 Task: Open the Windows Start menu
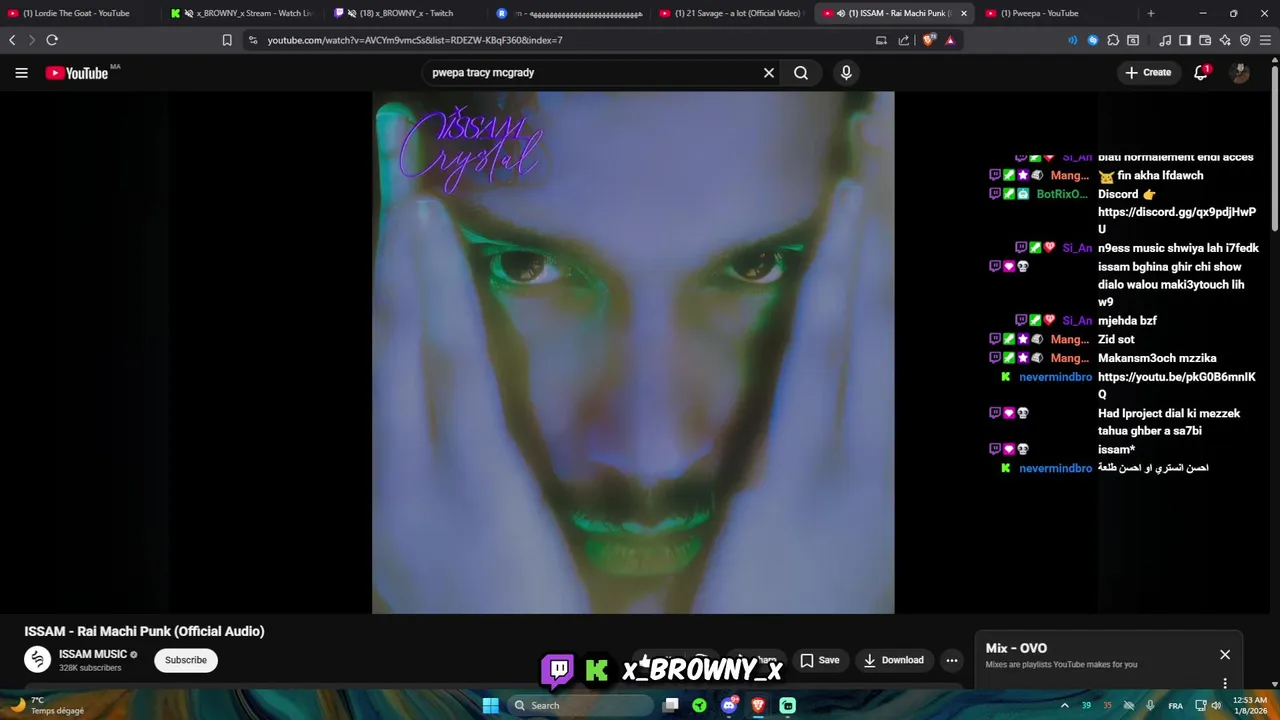point(491,705)
